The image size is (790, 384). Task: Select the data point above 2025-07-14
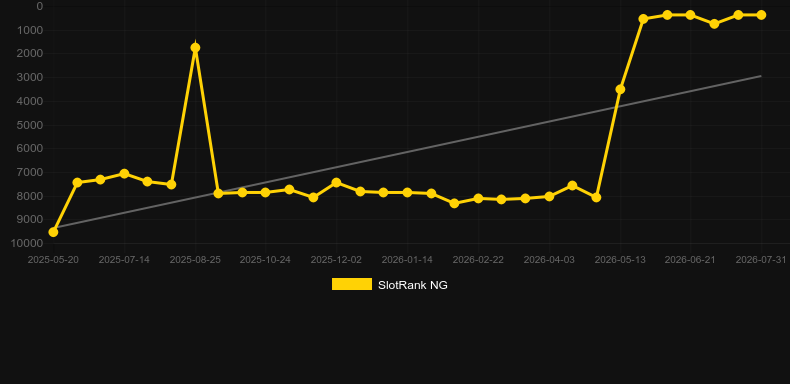[x=124, y=173]
